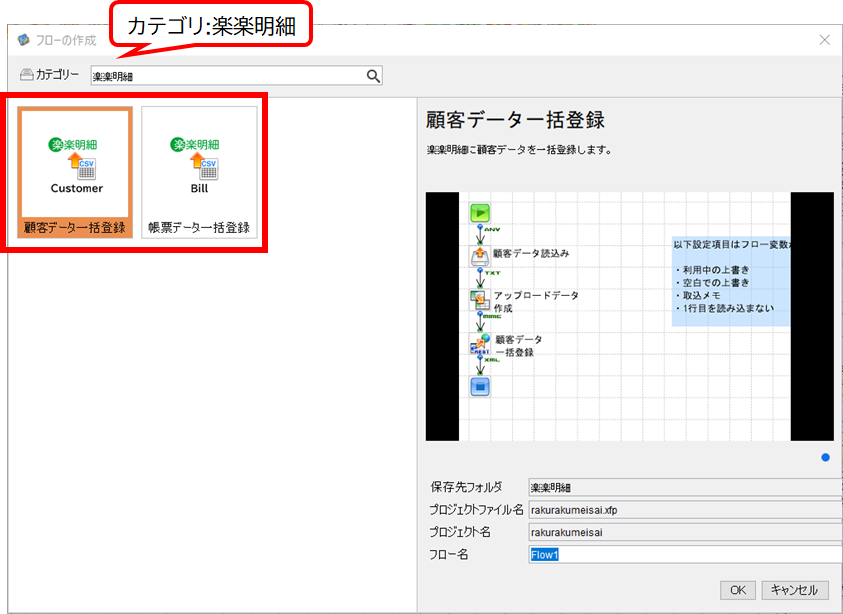Click the フローの作成 title bar icon
Screen dimensions: 843x614
tap(24, 40)
